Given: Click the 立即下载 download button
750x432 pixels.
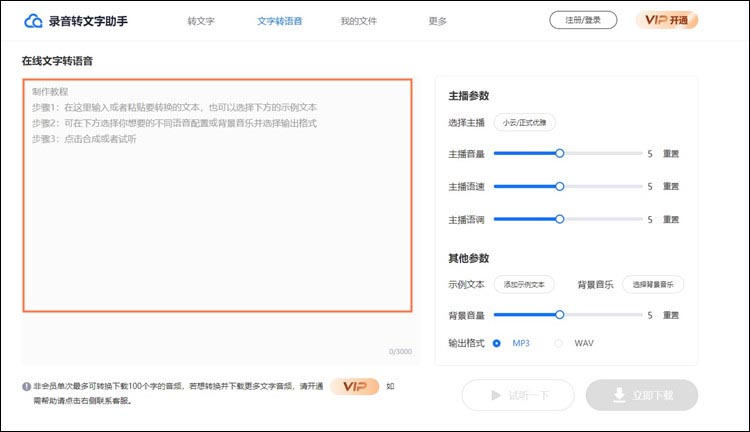Looking at the screenshot, I should [641, 395].
